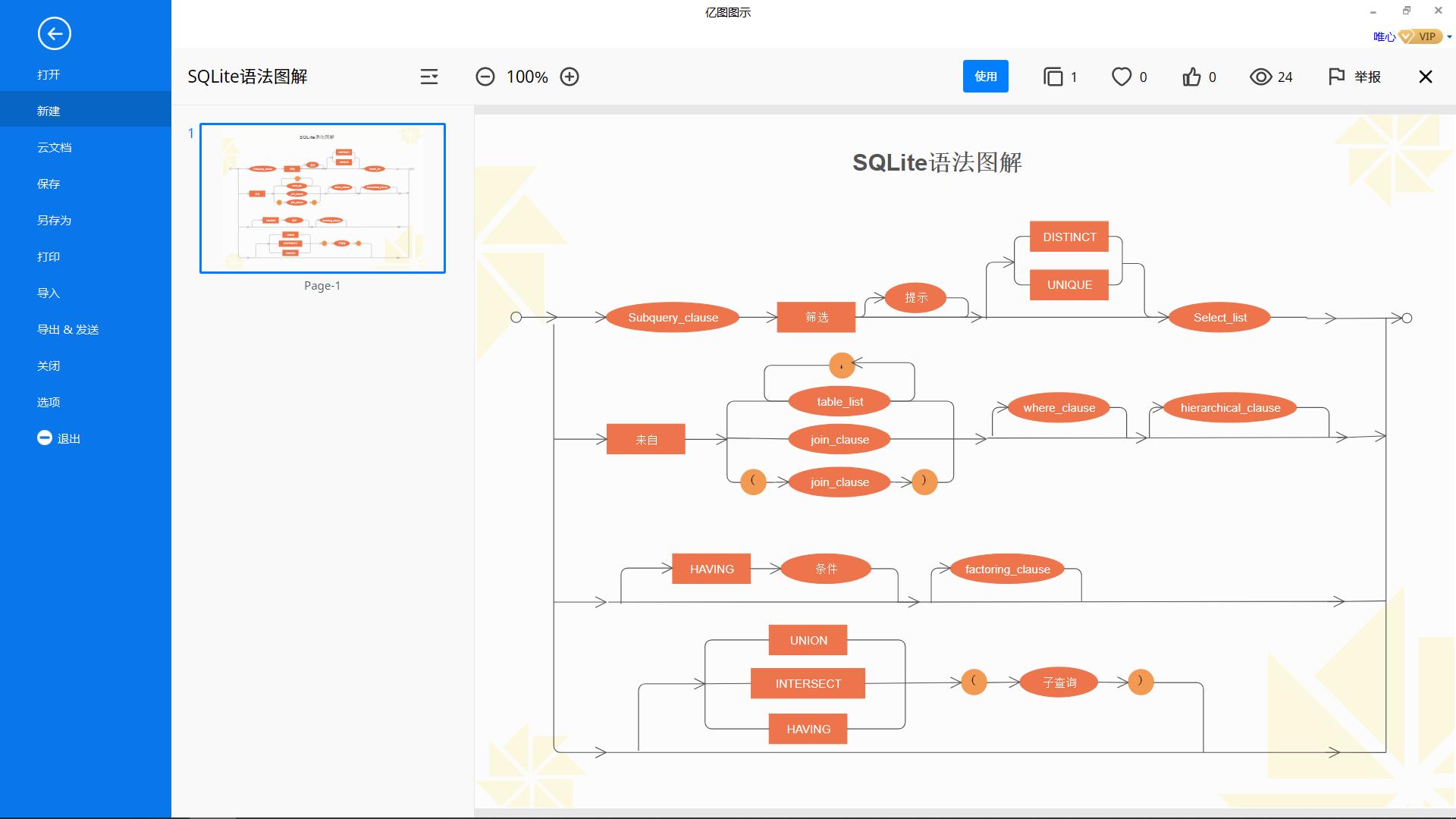Click the 使用 button to use template
1456x819 pixels.
[985, 77]
